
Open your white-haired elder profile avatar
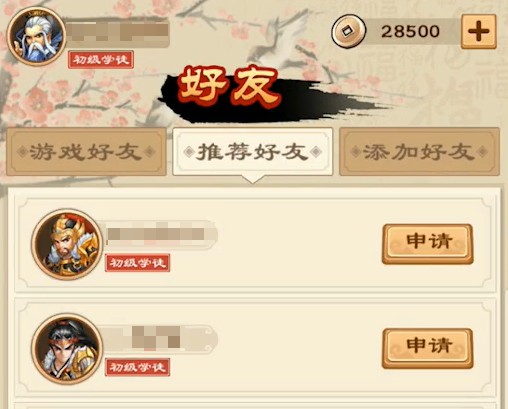[x=36, y=36]
